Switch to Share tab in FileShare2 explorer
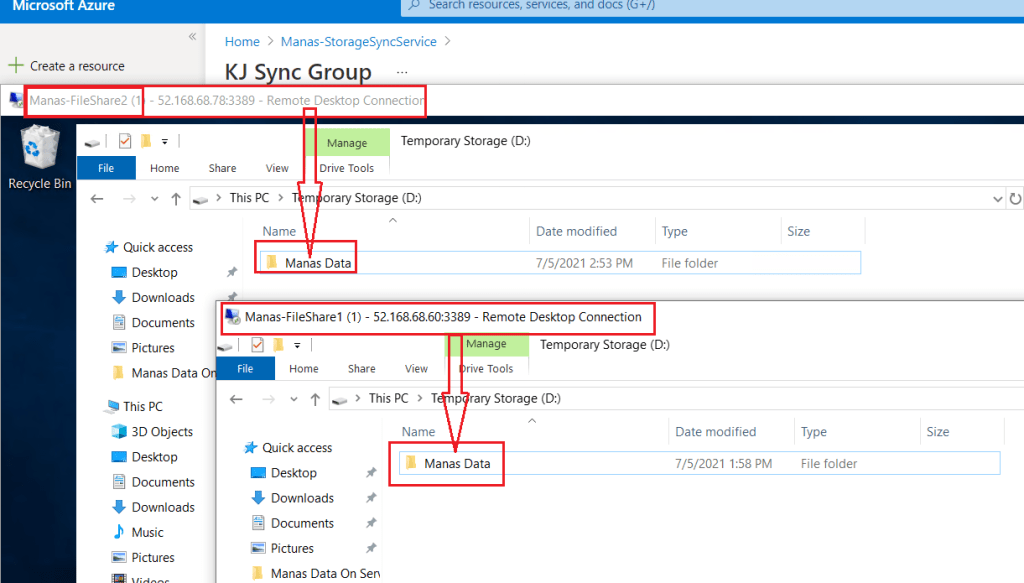 point(222,168)
